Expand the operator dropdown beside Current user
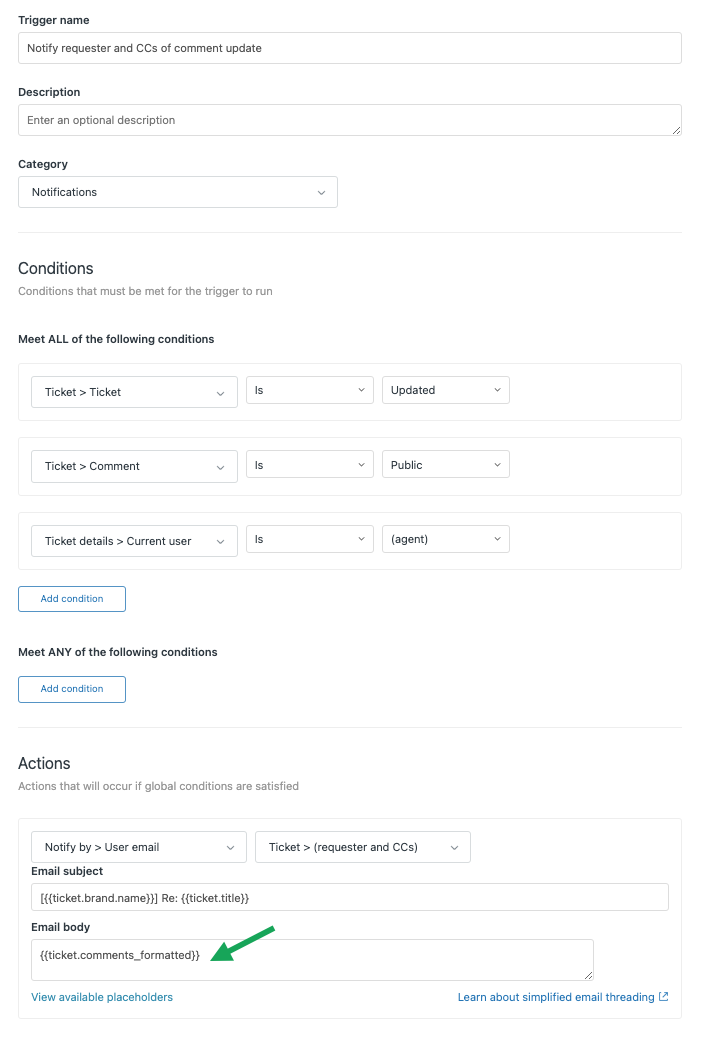The height and width of the screenshot is (1039, 709). click(x=310, y=540)
